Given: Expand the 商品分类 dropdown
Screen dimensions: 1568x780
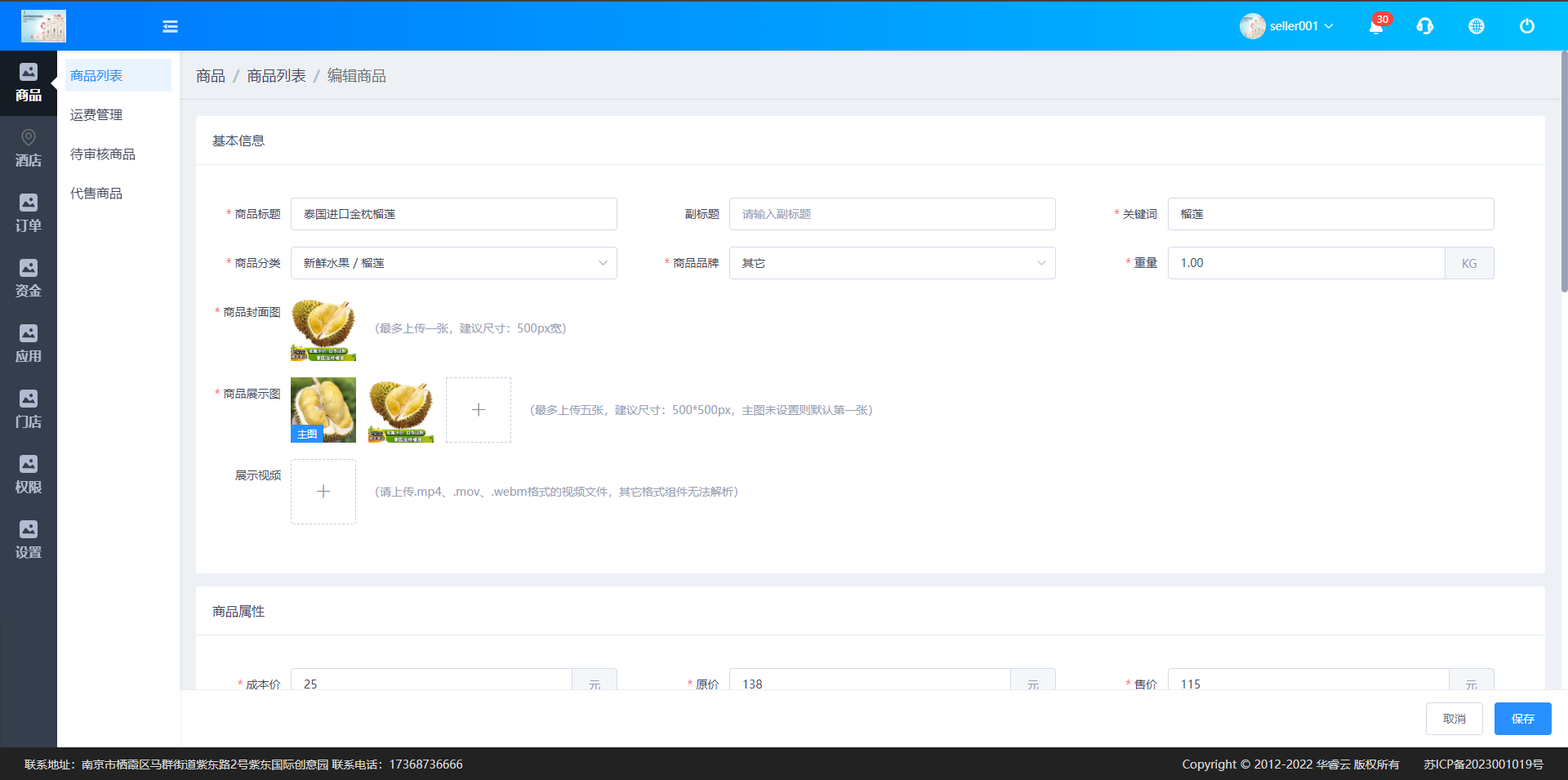Looking at the screenshot, I should [453, 263].
